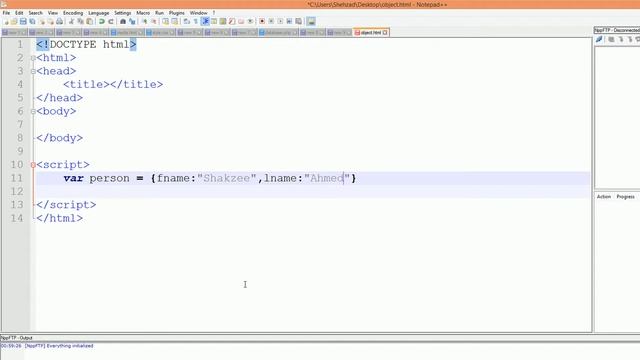This screenshot has height=360, width=640.
Task: Open the View menu
Action: click(53, 13)
